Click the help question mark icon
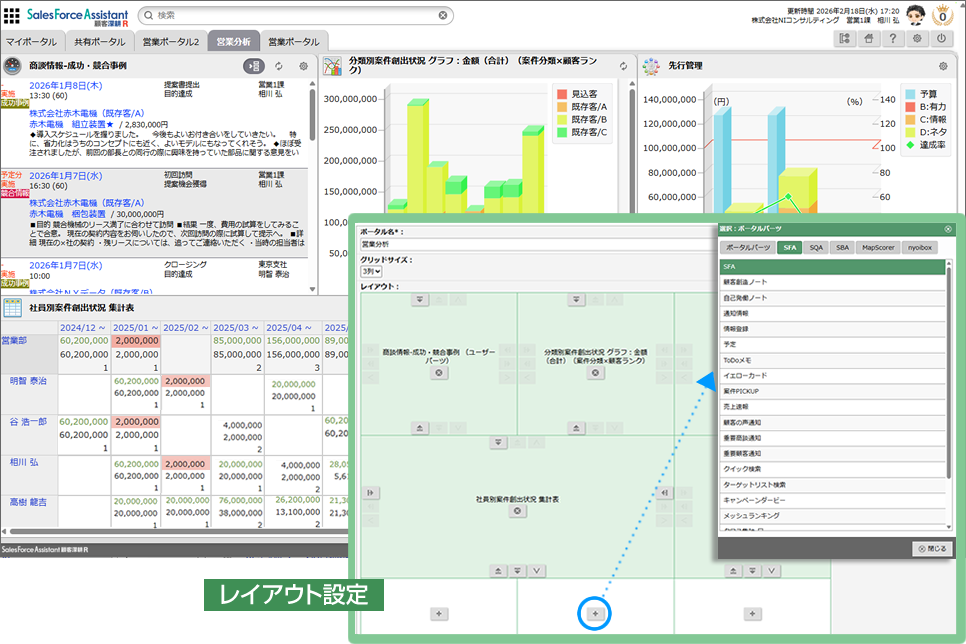966x644 pixels. (892, 39)
